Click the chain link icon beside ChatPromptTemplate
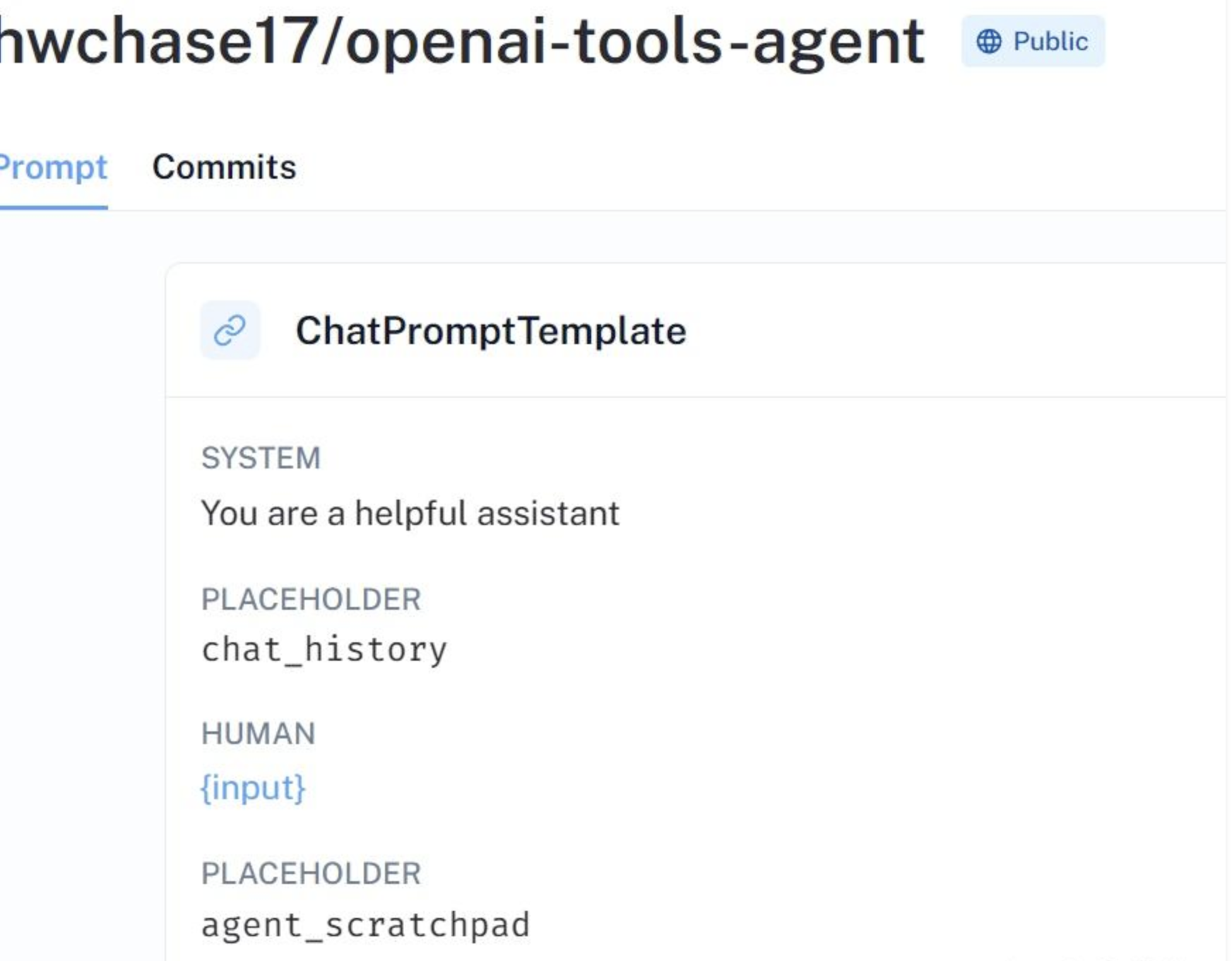Image resolution: width=1232 pixels, height=961 pixels. click(x=230, y=330)
